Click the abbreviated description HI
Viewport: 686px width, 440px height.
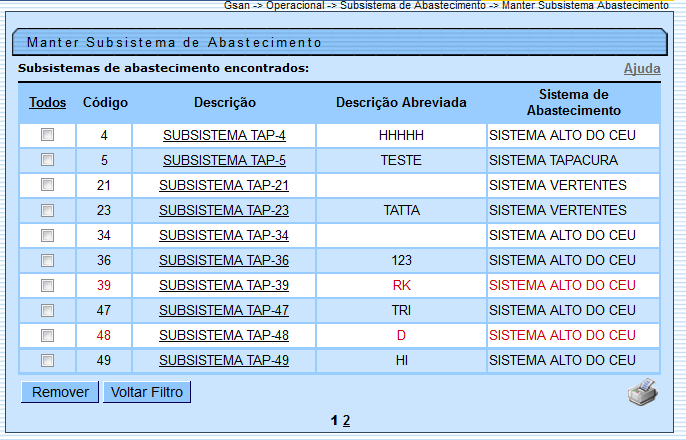pos(402,360)
